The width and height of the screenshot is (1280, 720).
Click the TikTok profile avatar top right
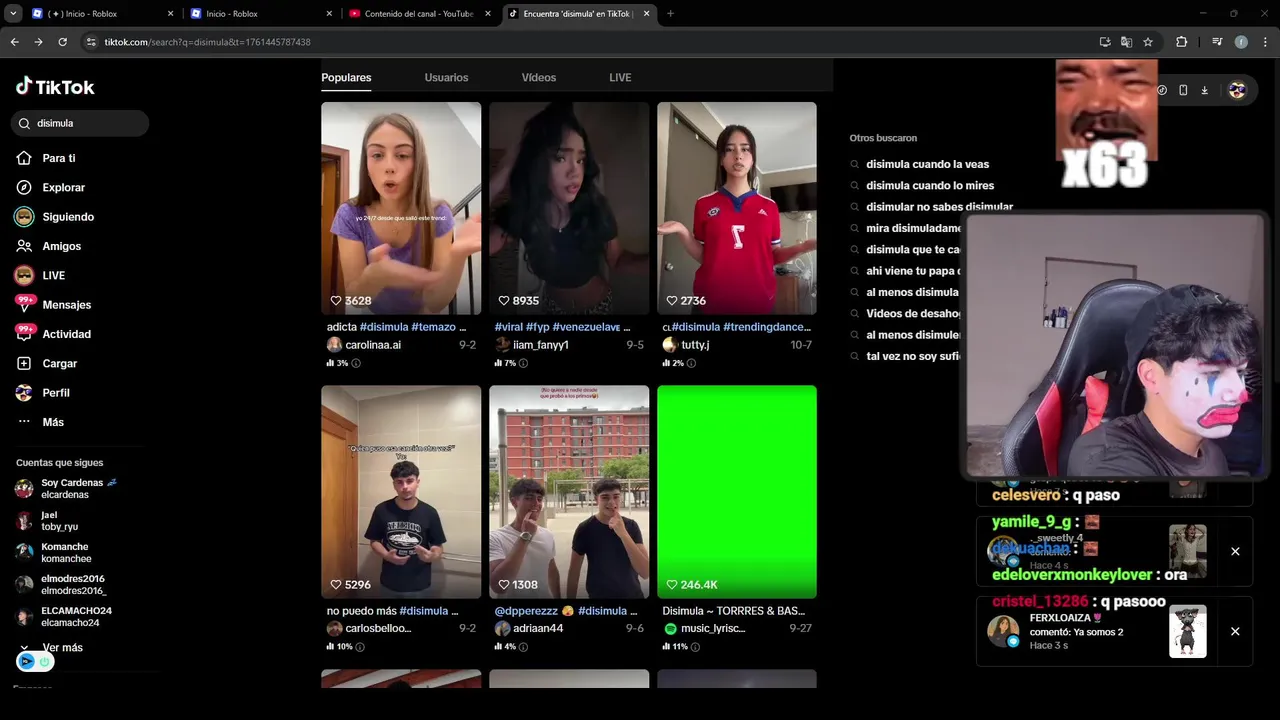(1237, 90)
